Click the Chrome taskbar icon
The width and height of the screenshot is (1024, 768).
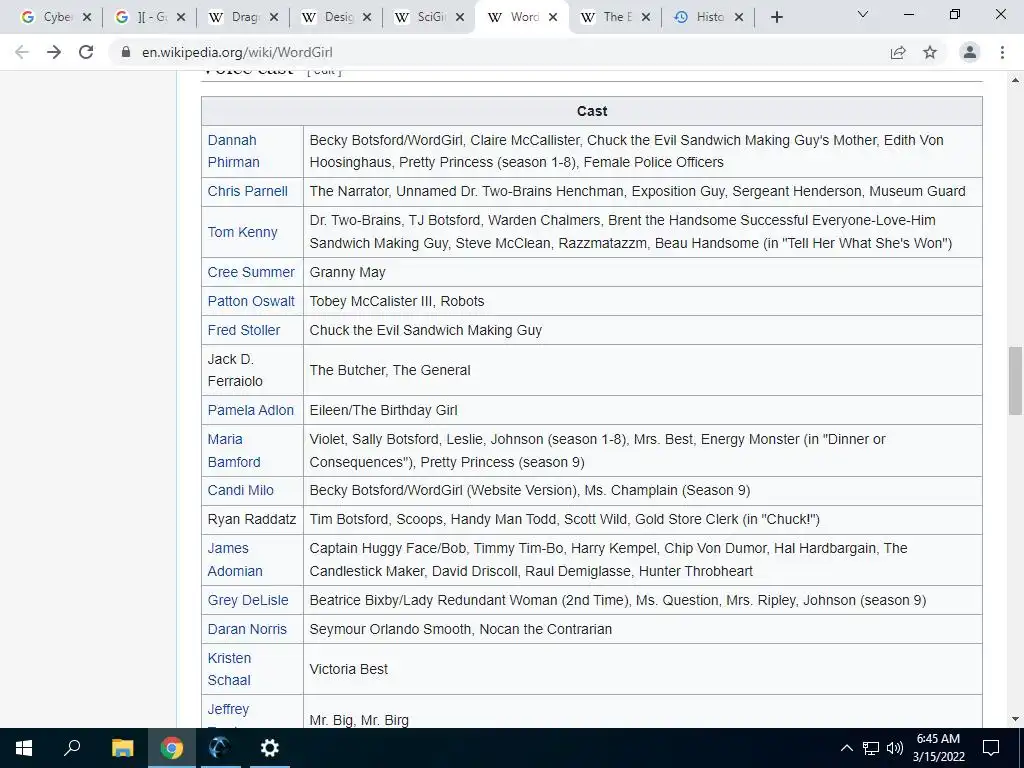coord(172,748)
